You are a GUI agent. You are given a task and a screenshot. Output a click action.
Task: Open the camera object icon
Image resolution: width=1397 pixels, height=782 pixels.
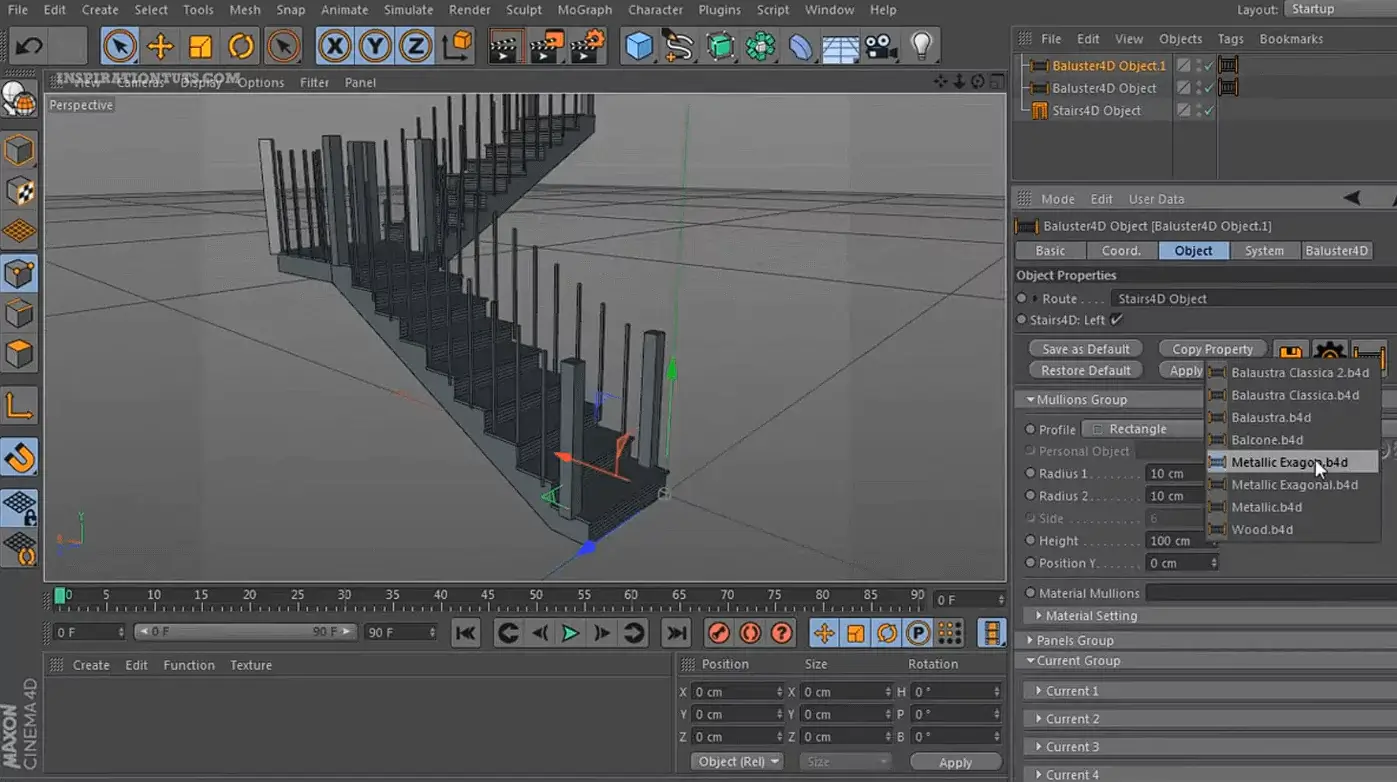pos(880,46)
